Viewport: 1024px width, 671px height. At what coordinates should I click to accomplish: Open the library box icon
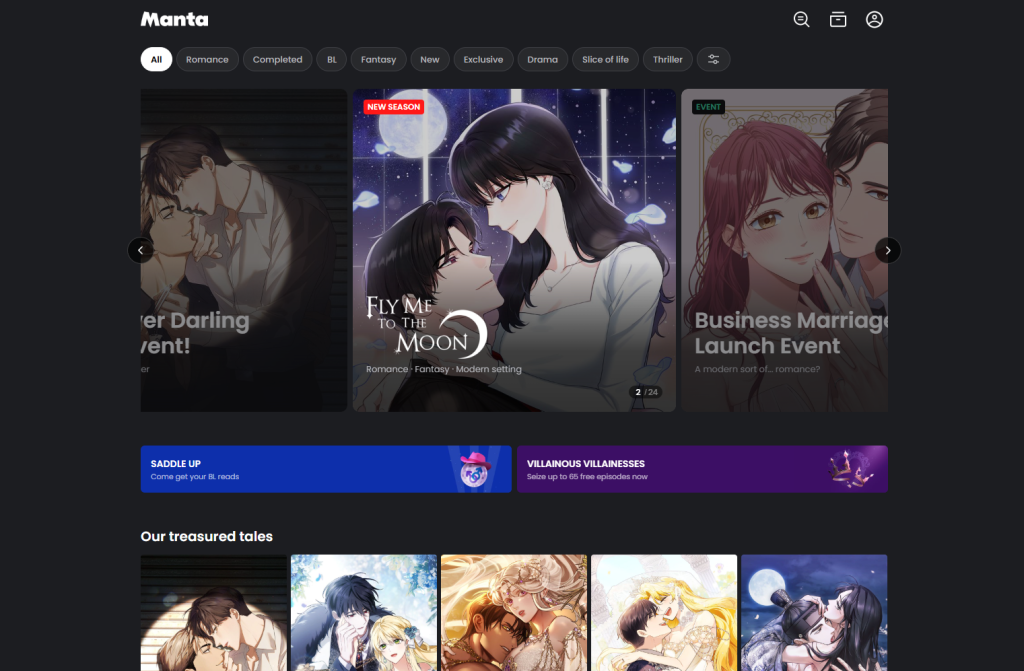(838, 20)
